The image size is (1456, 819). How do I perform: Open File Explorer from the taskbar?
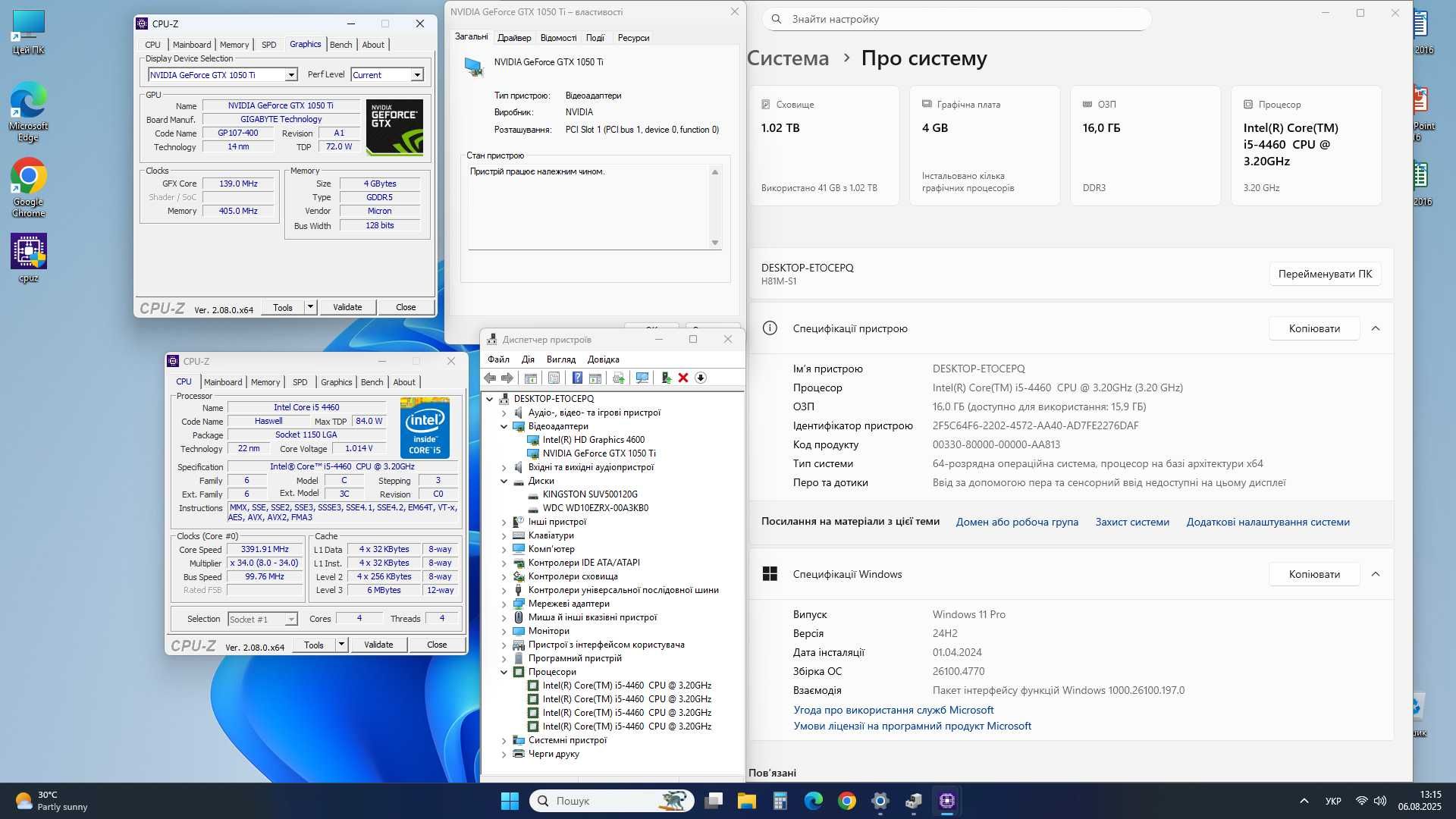(x=747, y=801)
